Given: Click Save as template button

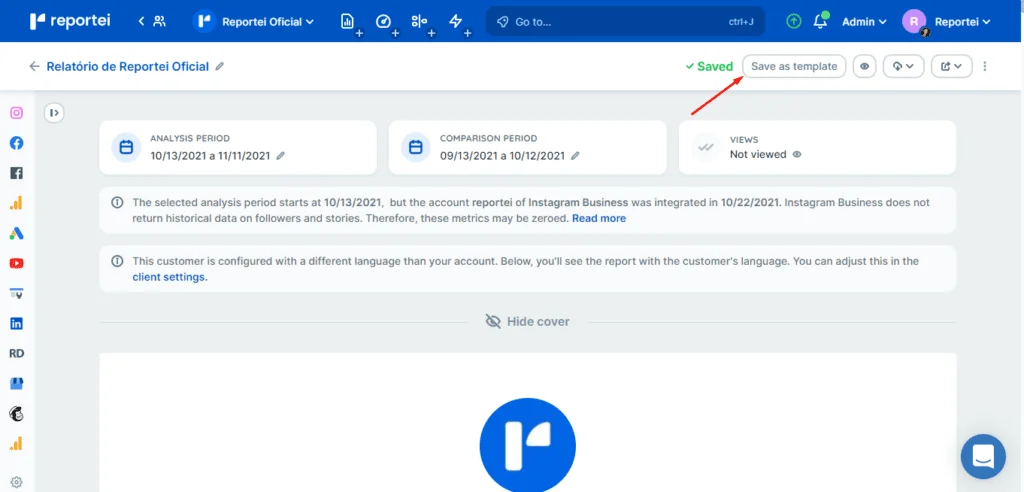Looking at the screenshot, I should click(794, 66).
